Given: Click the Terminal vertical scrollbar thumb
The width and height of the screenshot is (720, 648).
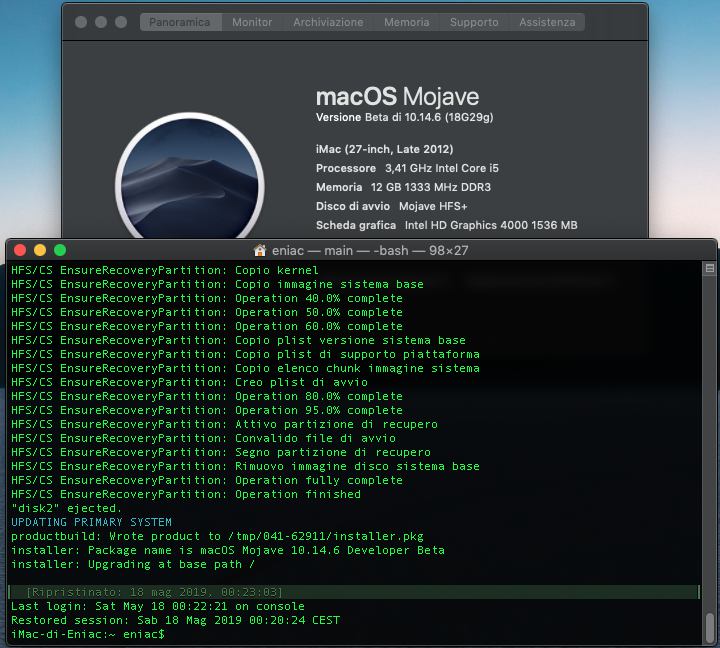Looking at the screenshot, I should (x=710, y=628).
